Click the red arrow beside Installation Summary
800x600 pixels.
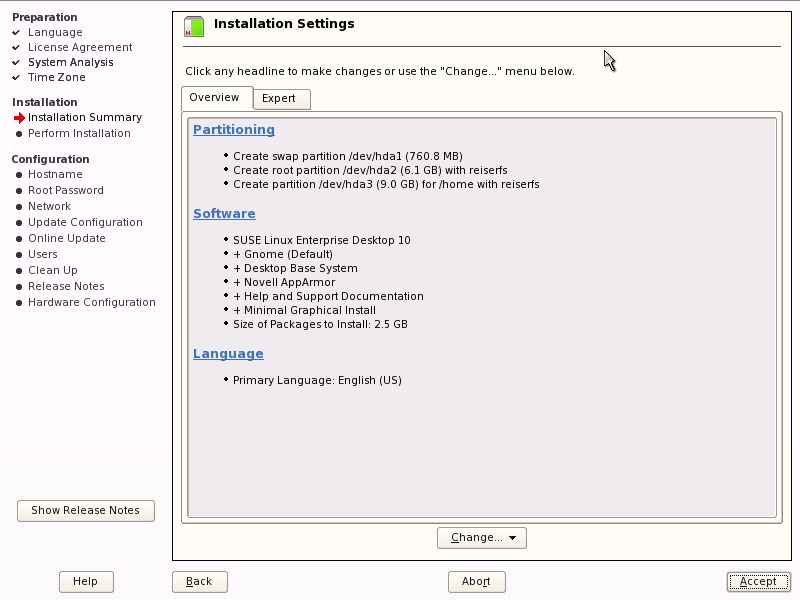19,118
